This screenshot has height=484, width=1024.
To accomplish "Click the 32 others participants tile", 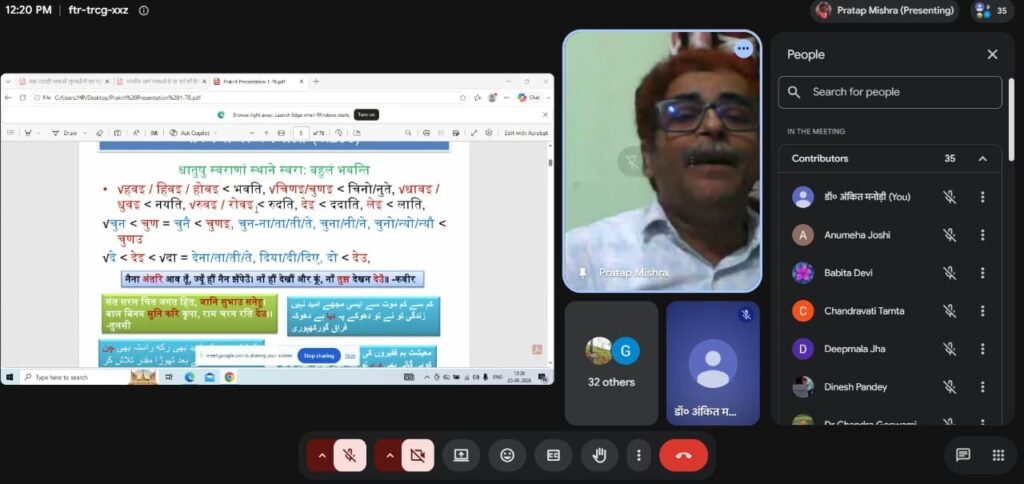I will coord(611,363).
